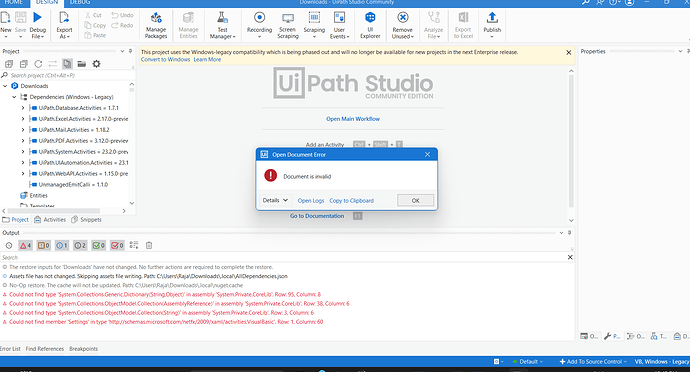Open Manage Packages in the ribbon
This screenshot has height=372, width=690.
(156, 26)
